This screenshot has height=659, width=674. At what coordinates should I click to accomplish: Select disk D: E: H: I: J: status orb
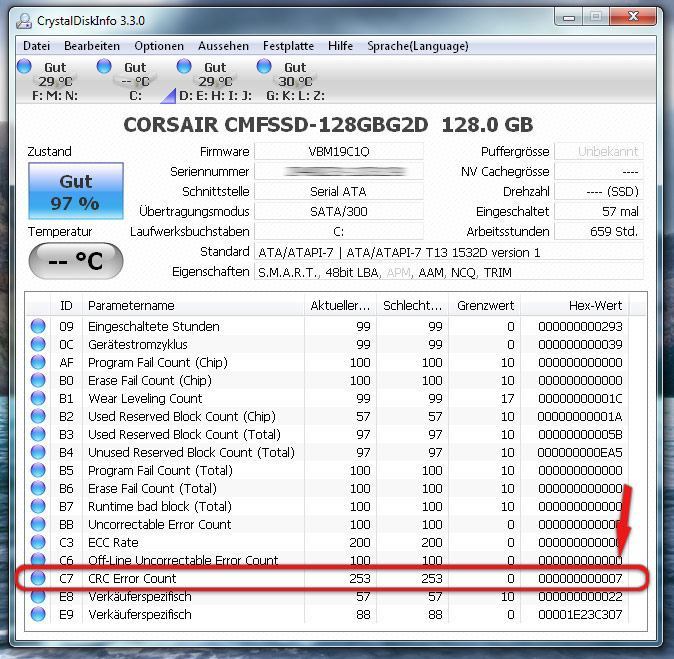(x=184, y=66)
